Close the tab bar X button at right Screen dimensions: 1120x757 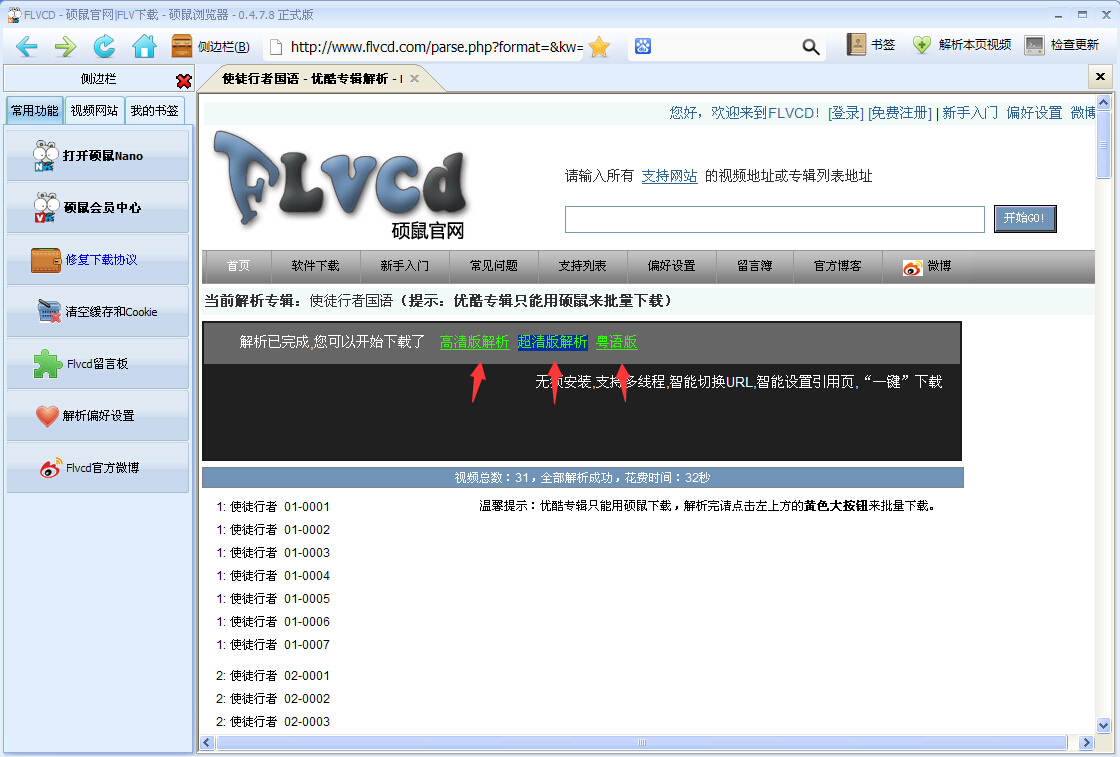[1101, 76]
